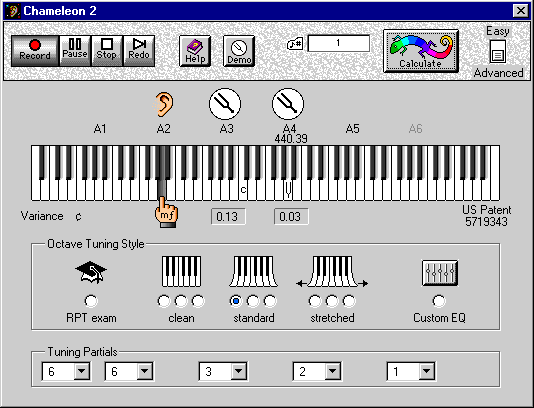Click the Redo button

(139, 51)
